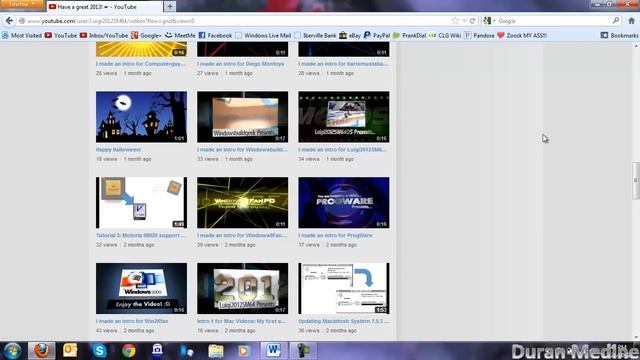Open the File Explorer folder taskbar icon
Viewport: 640px width, 360px height.
216,351
